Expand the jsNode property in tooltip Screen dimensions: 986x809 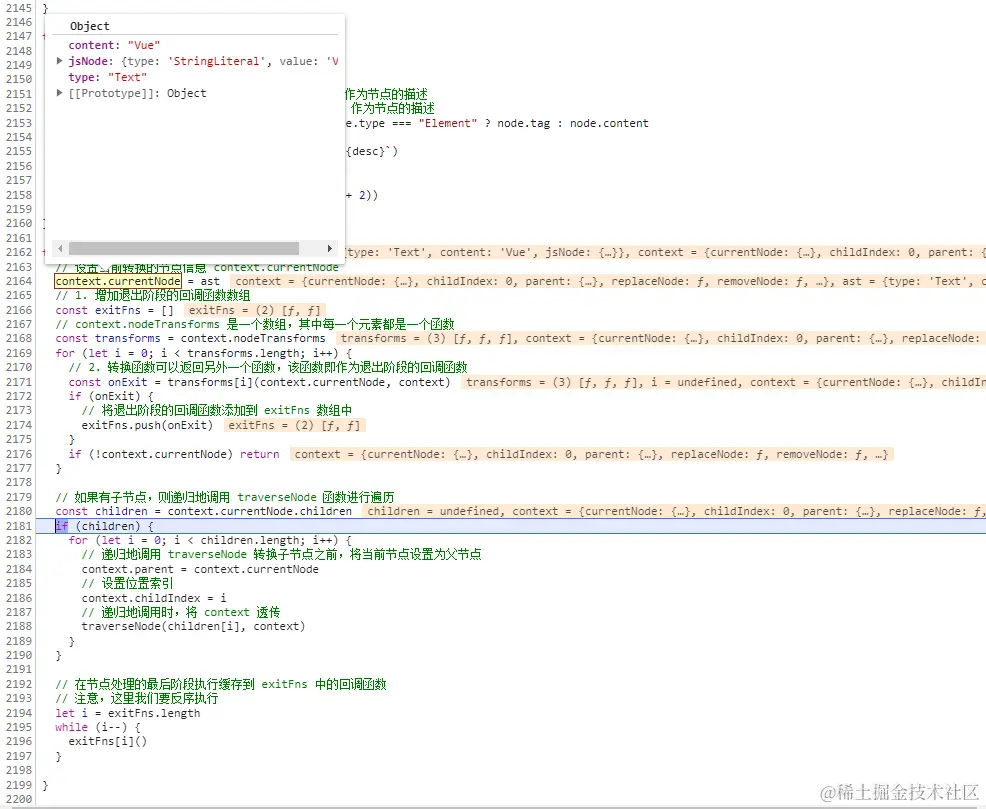(x=60, y=61)
